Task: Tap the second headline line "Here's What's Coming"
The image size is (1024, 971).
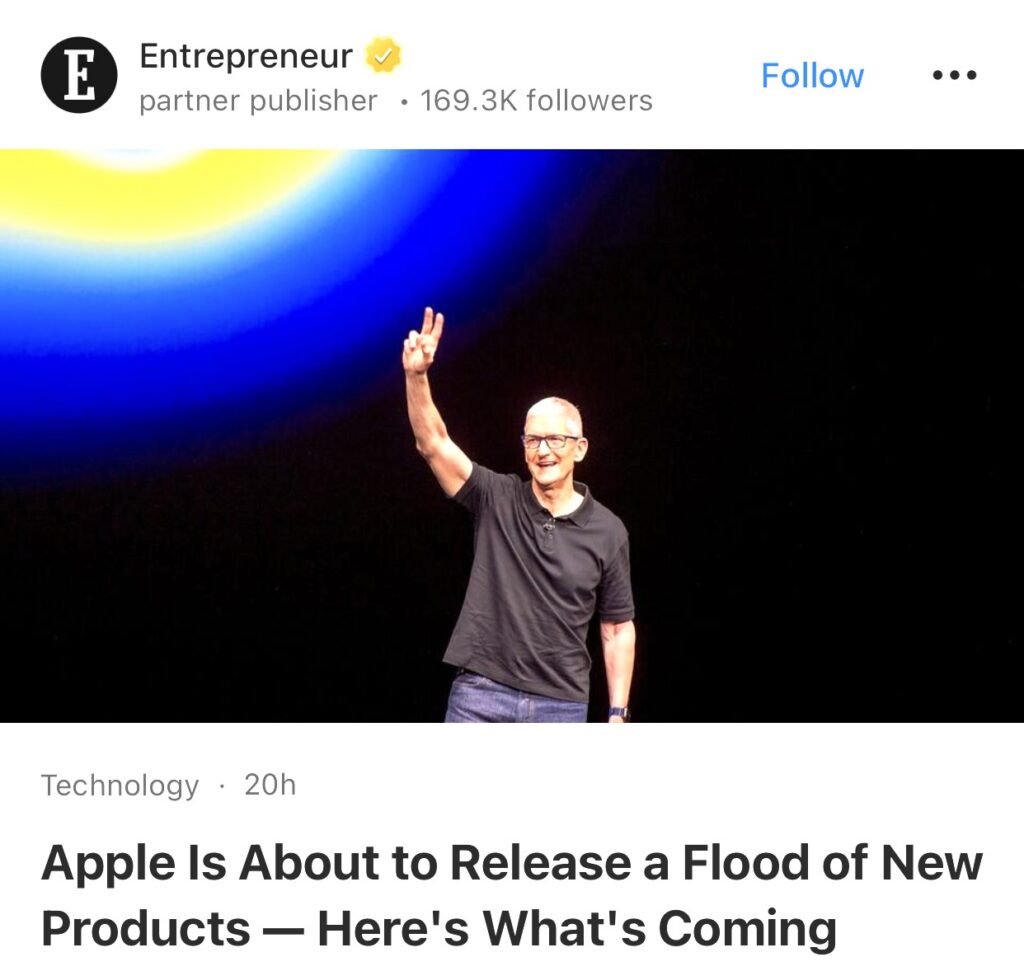Action: coord(577,927)
